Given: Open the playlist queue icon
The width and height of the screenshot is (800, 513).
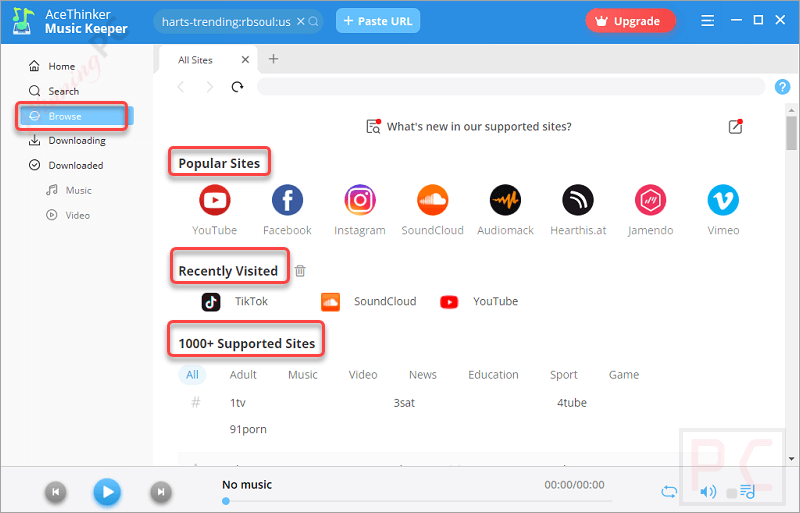Looking at the screenshot, I should (747, 492).
